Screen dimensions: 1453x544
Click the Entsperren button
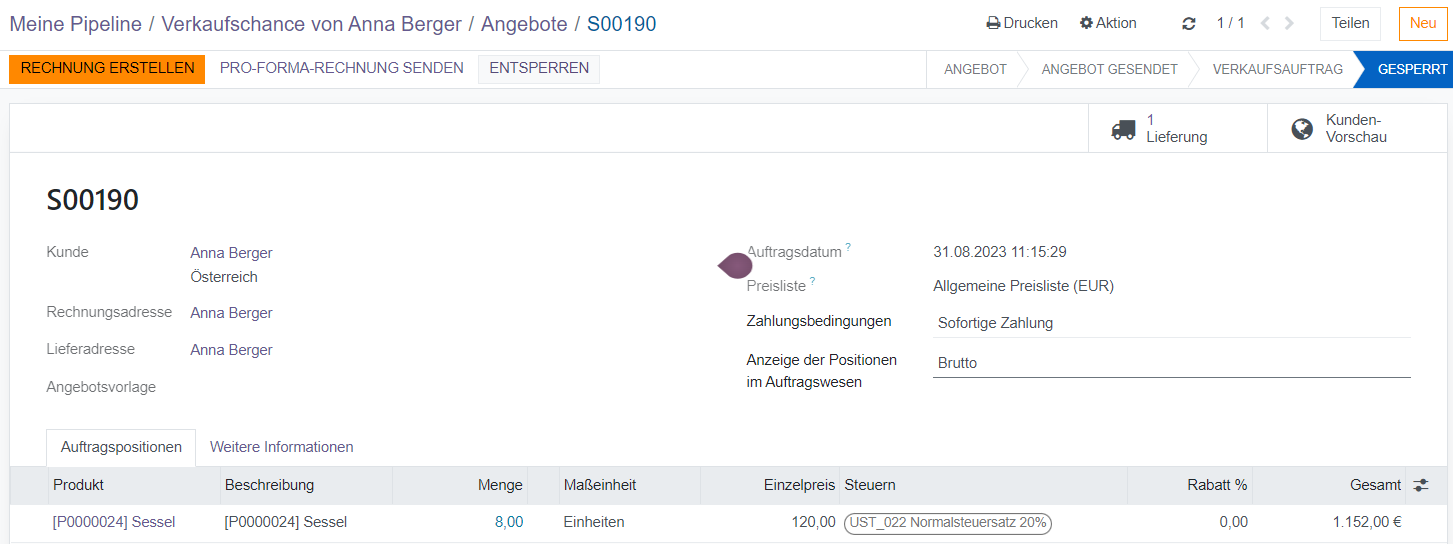538,69
